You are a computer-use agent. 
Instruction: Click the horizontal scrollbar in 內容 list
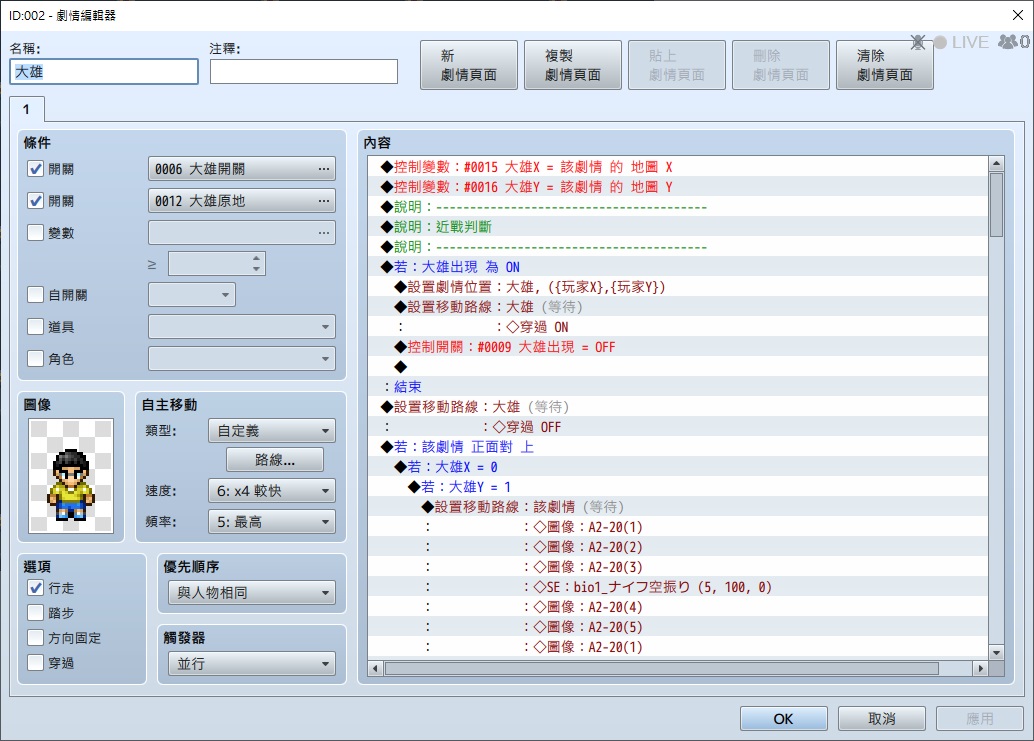661,668
